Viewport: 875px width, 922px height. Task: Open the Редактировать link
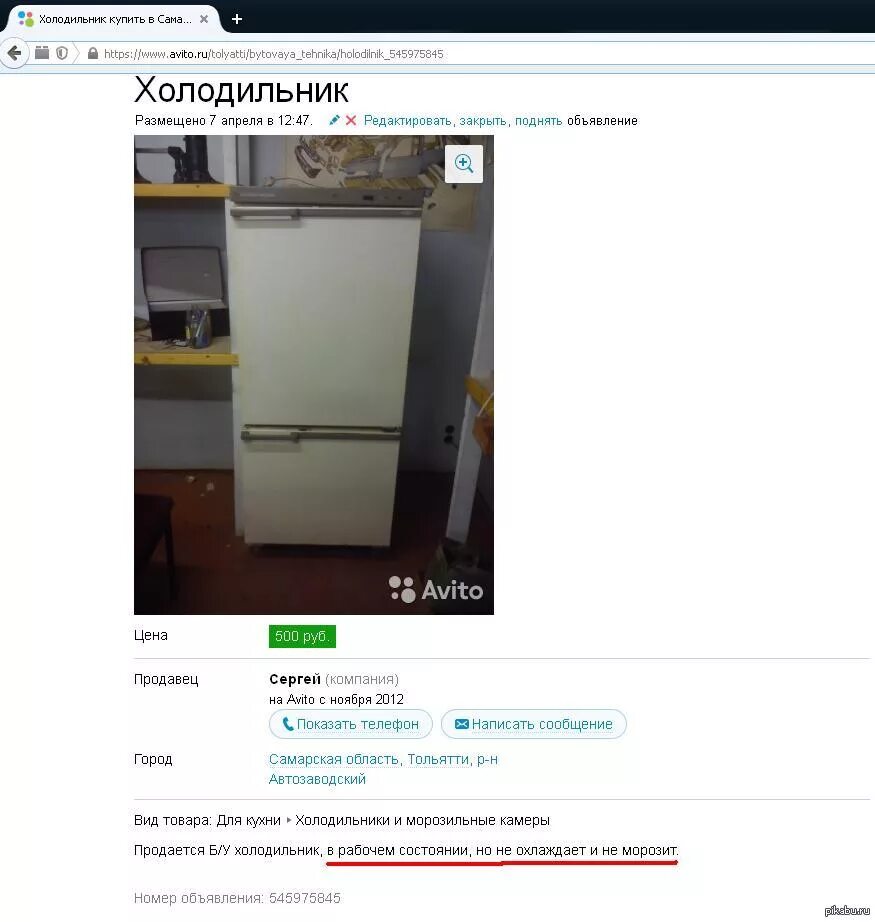pyautogui.click(x=408, y=121)
